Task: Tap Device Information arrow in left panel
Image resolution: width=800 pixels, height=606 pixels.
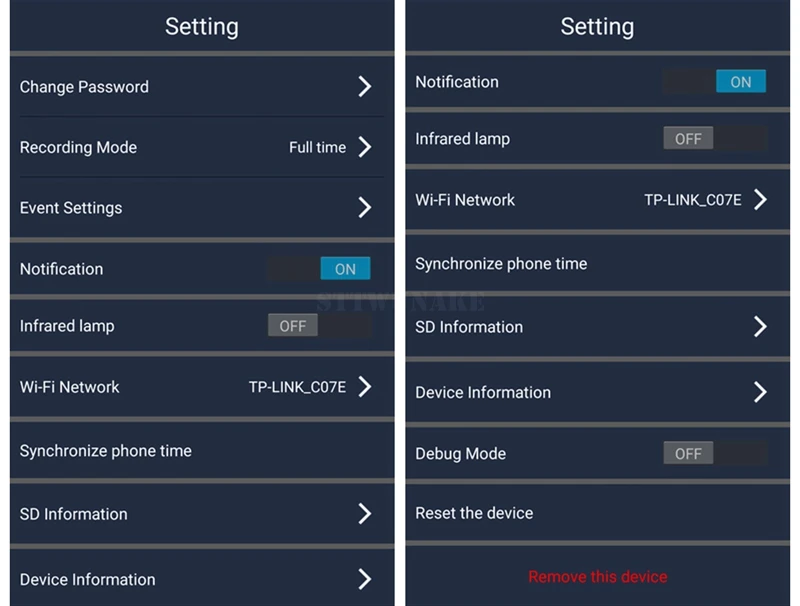Action: pyautogui.click(x=364, y=579)
